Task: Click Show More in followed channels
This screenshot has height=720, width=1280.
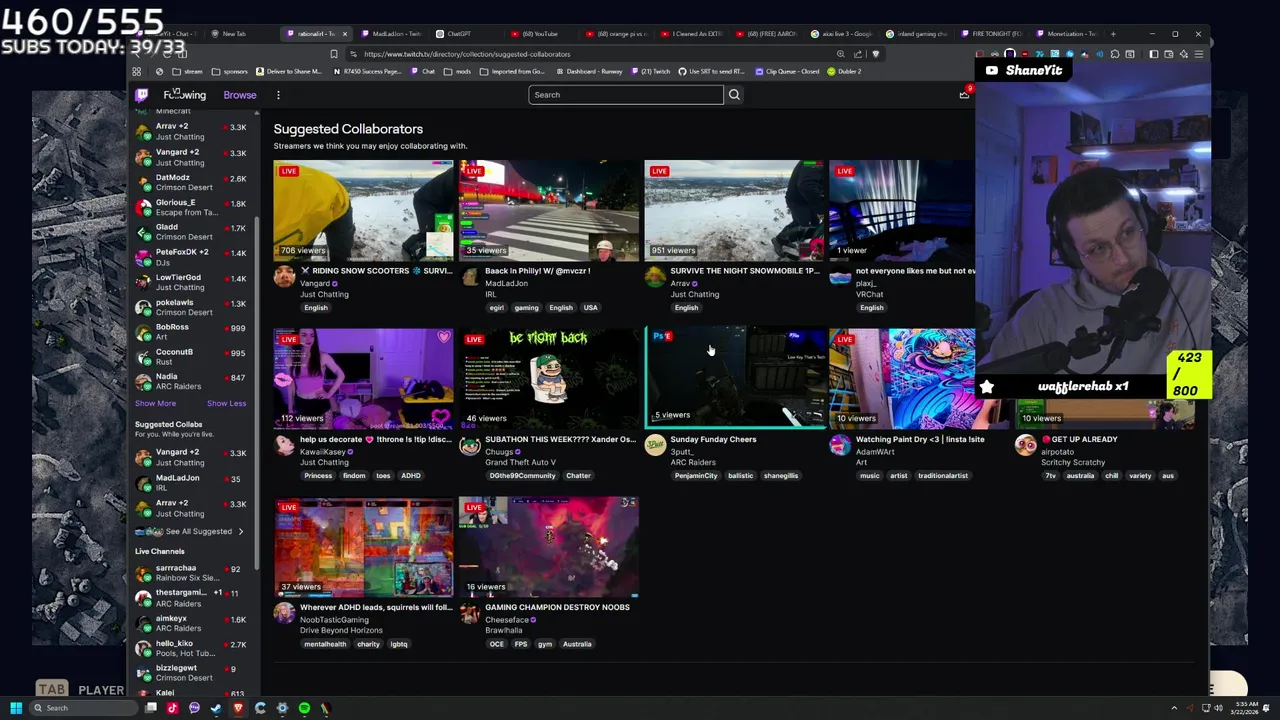Action: coord(155,403)
